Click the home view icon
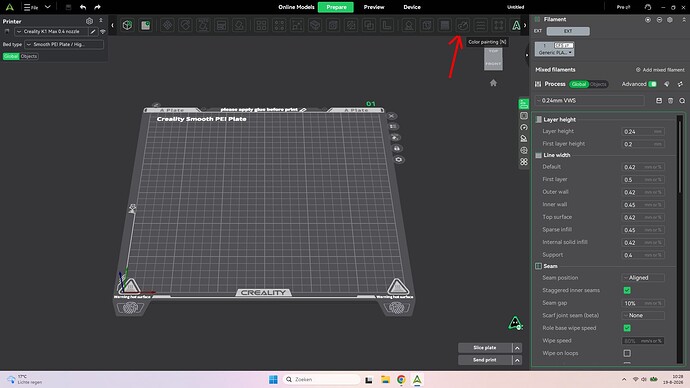 pos(493,83)
